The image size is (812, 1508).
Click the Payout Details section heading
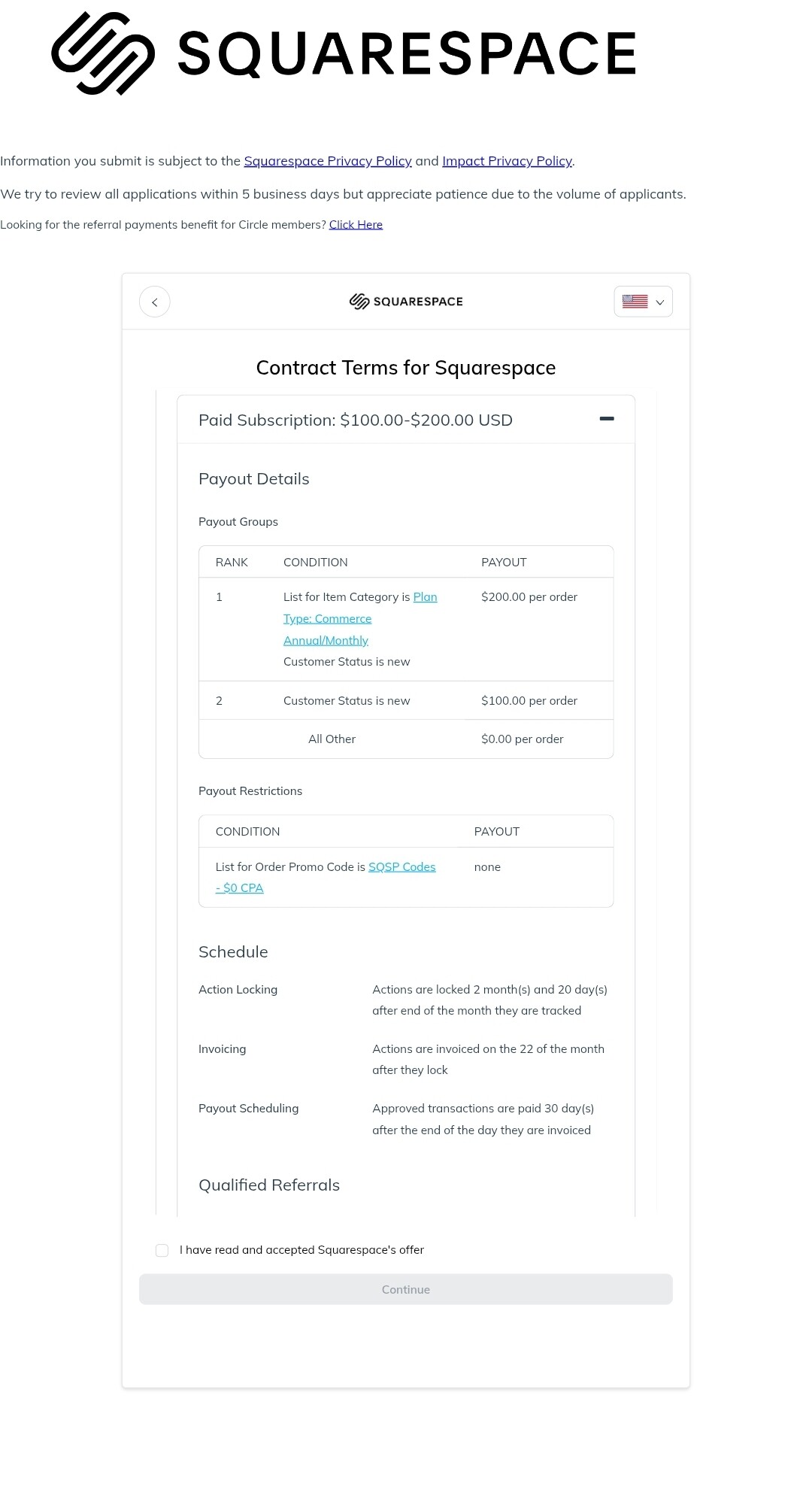click(254, 479)
